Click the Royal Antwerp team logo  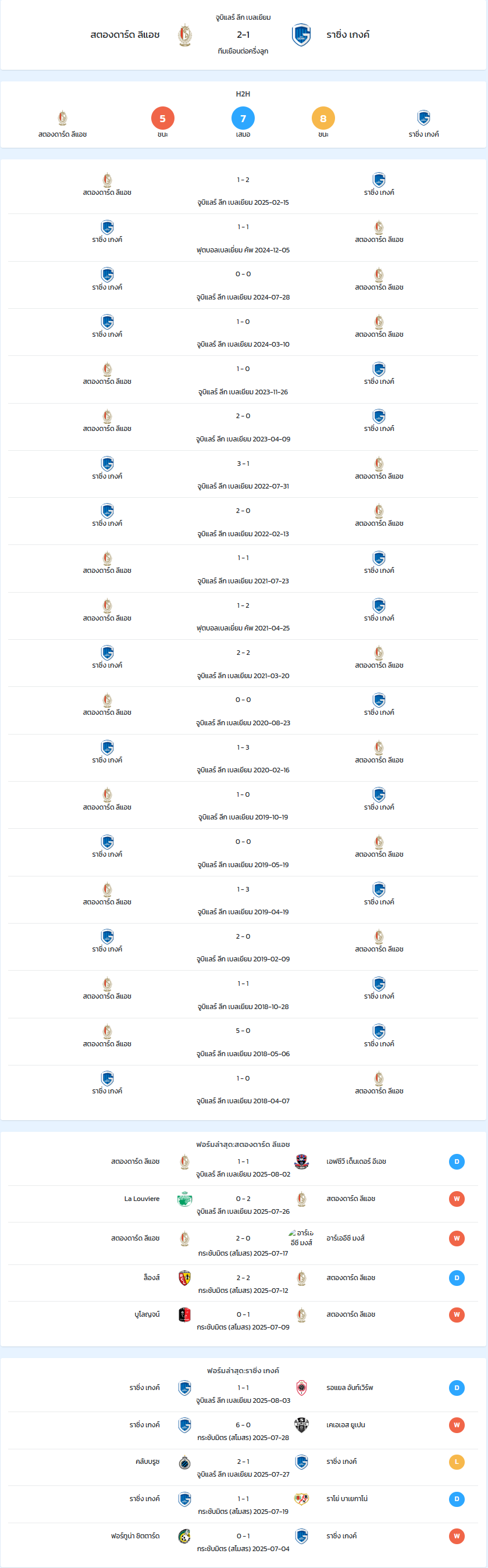point(301,1388)
